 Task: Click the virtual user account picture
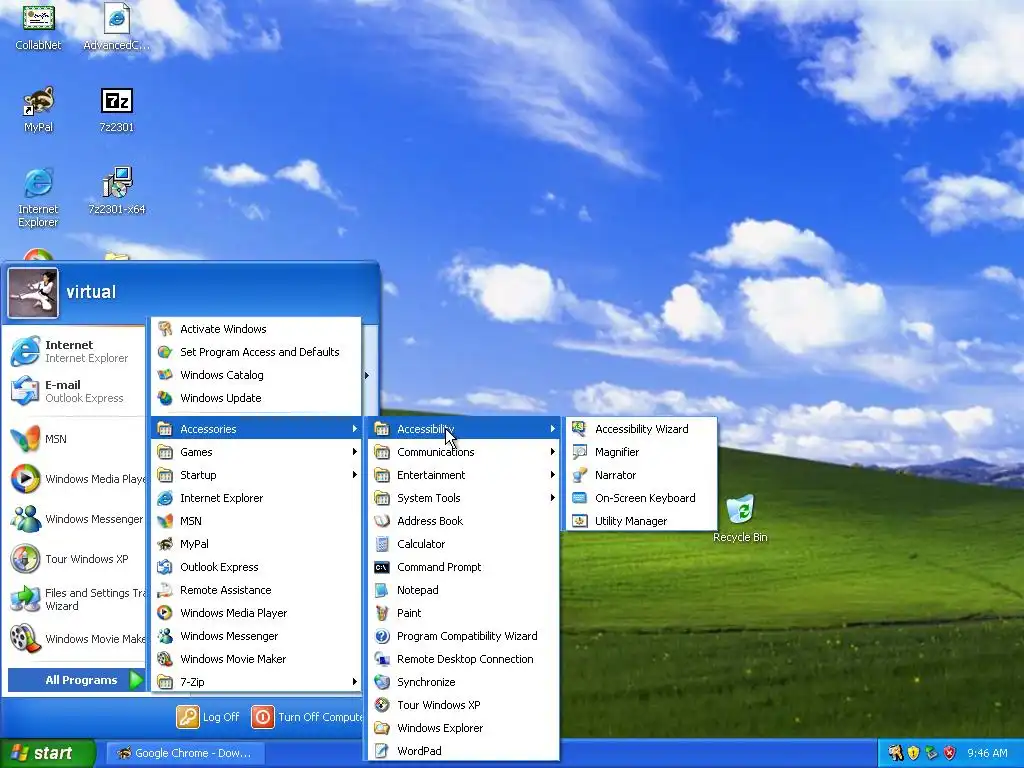click(33, 293)
